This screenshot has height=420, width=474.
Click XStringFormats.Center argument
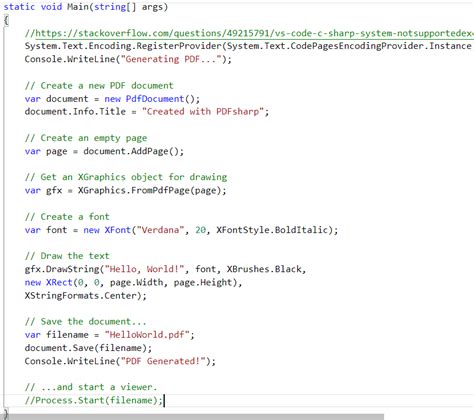pos(80,296)
